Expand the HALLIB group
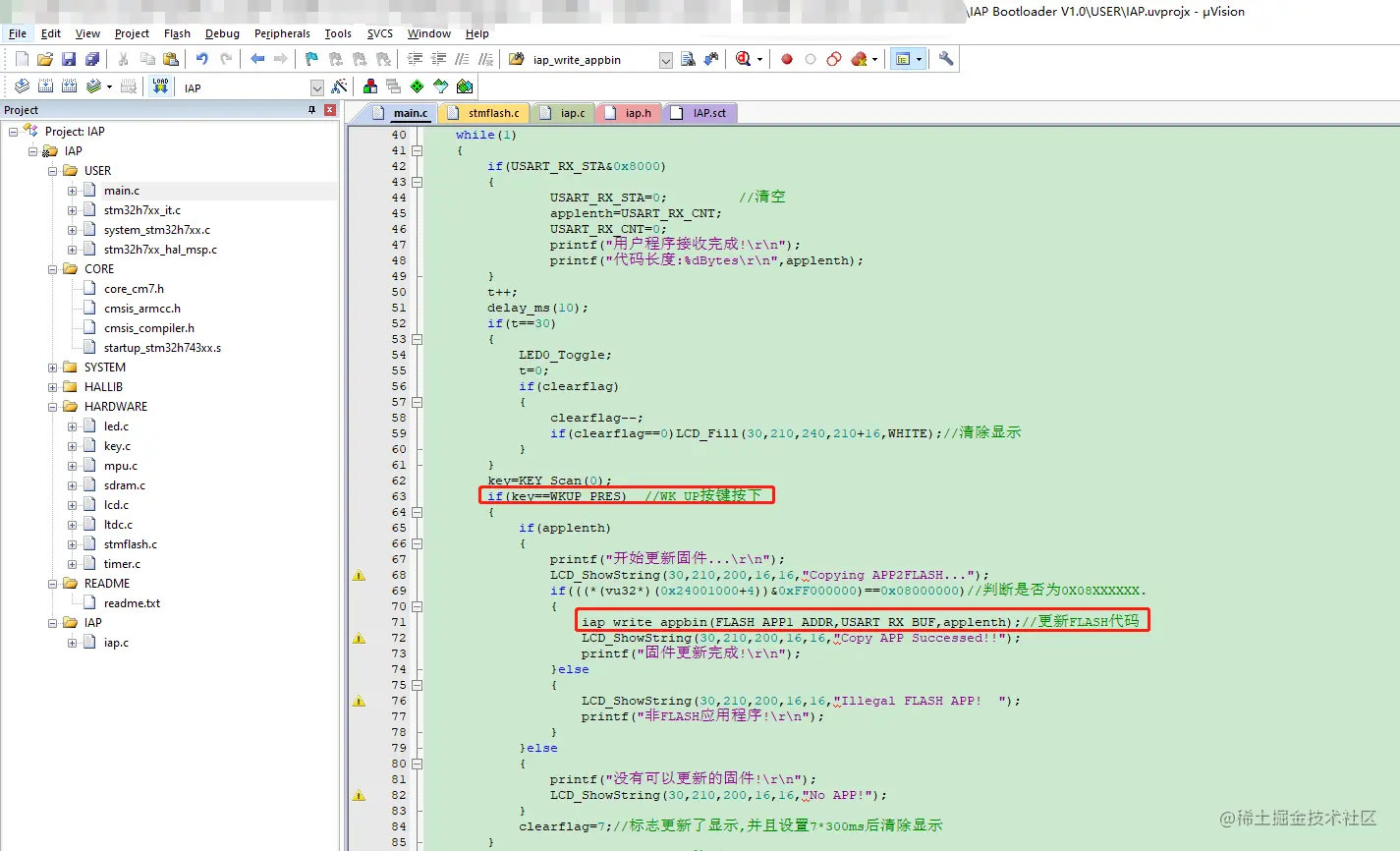Screen dimensions: 1400x851 (x=53, y=387)
